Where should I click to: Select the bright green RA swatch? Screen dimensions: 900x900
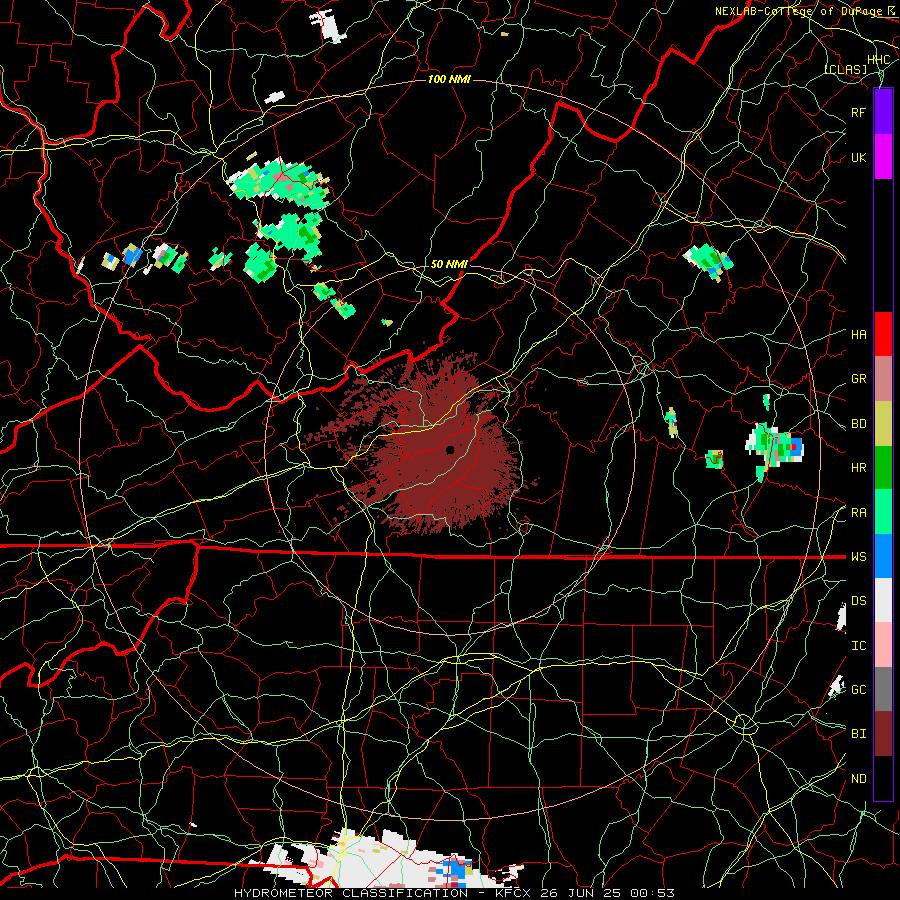coord(883,512)
